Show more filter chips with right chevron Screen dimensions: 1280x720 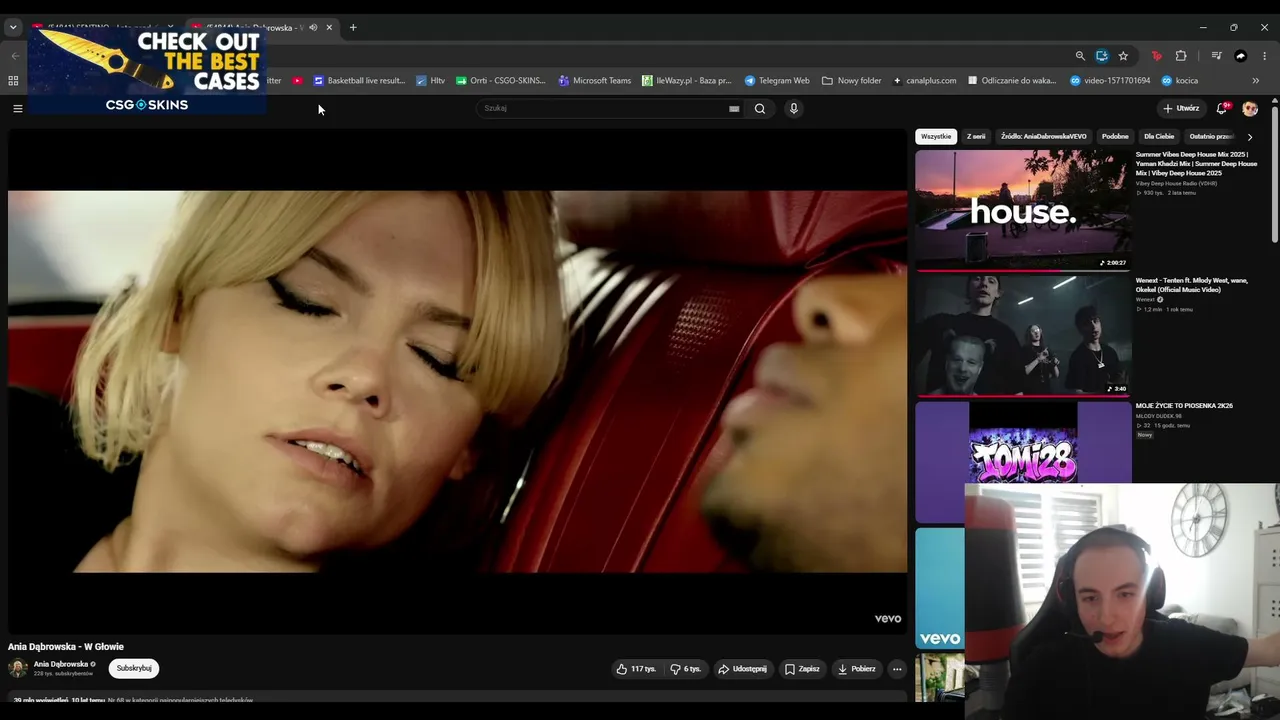(x=1250, y=137)
